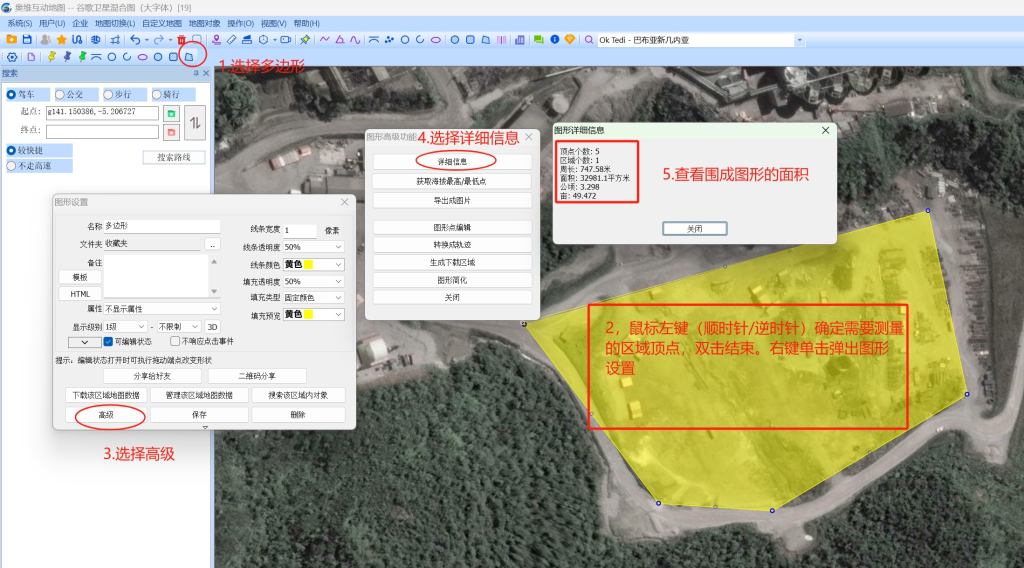Toggle the 可编辑状态 checkbox

[x=109, y=341]
